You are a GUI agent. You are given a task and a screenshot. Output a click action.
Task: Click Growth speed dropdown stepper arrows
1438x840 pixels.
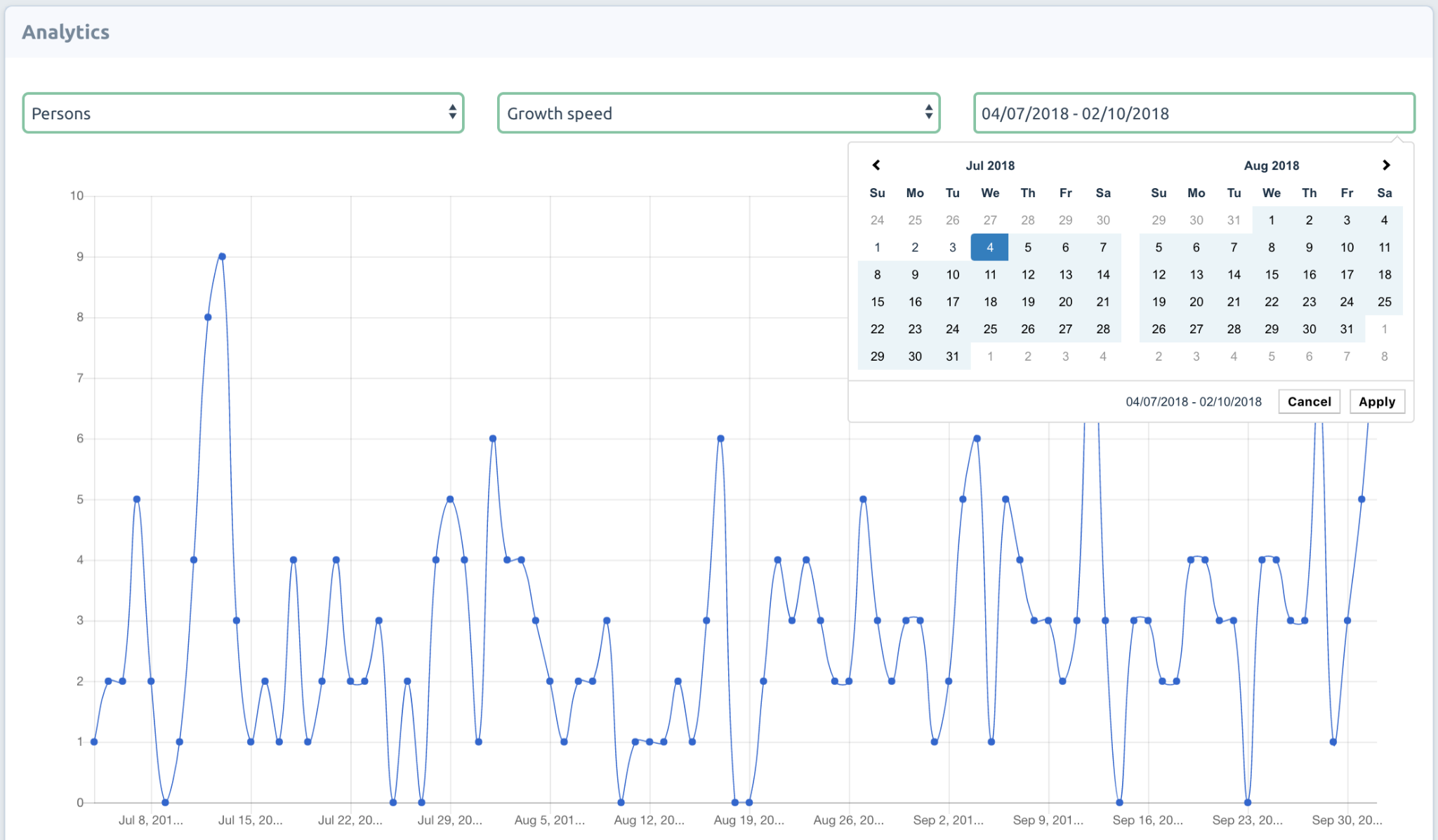point(928,112)
